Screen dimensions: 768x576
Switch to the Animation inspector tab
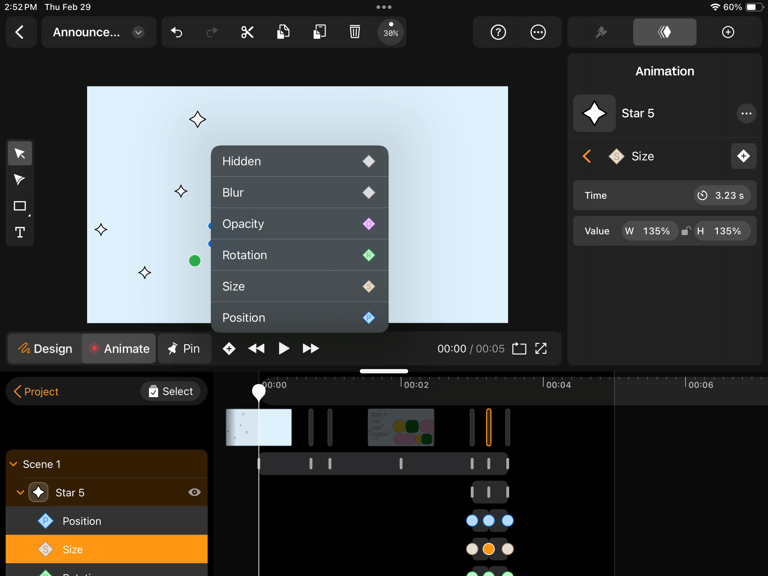pos(665,32)
